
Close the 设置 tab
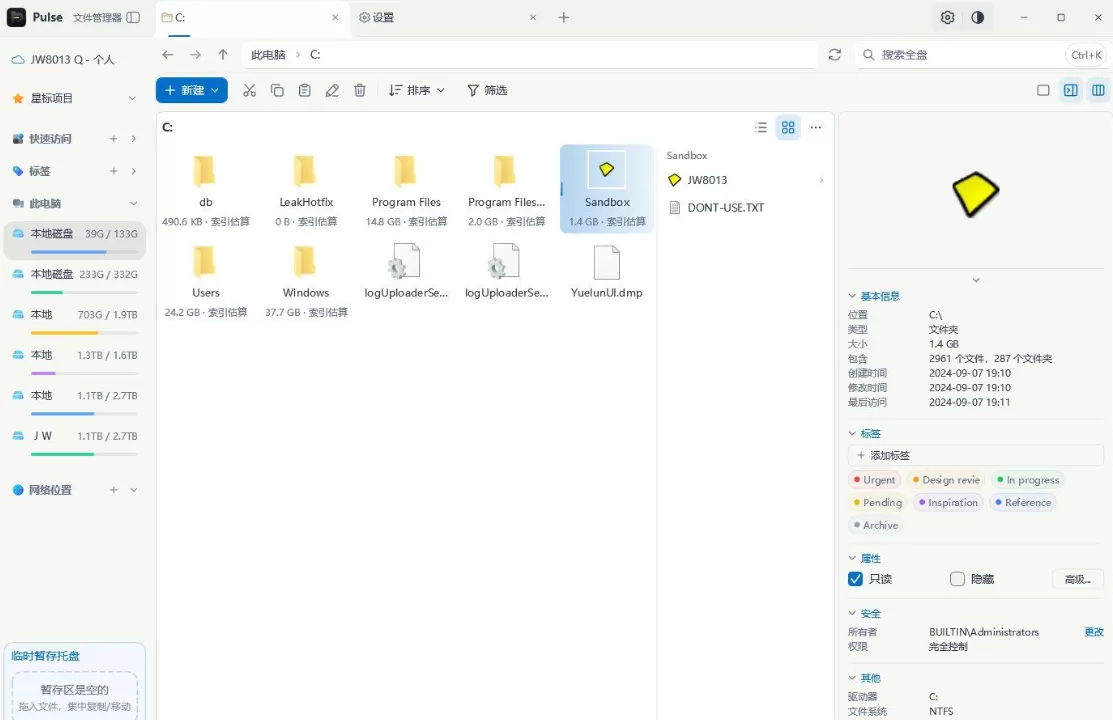point(533,18)
